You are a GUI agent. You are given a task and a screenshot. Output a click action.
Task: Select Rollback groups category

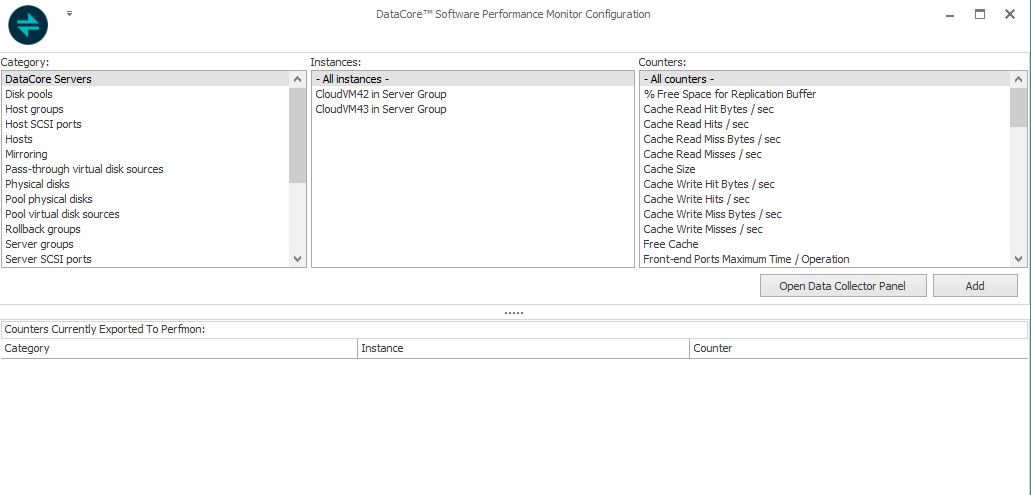[42, 229]
